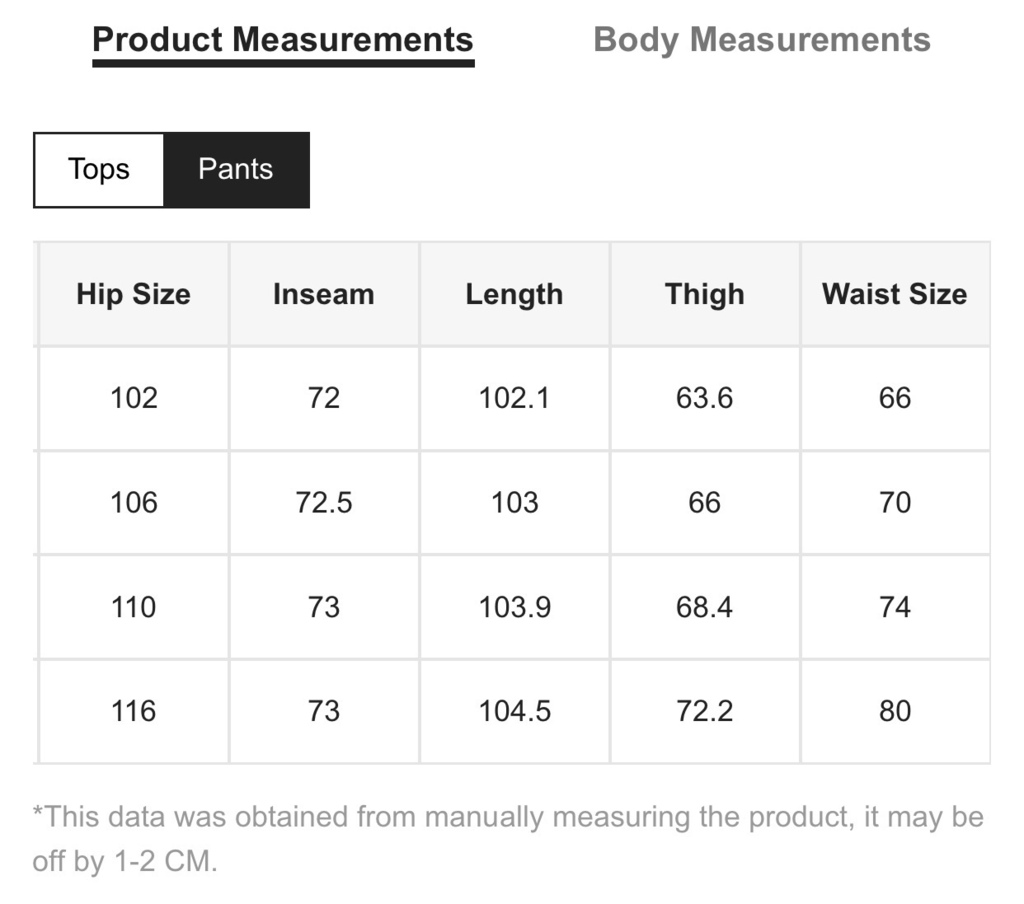Click the Inseam column header
Screen dimensions: 1024x904
(x=324, y=294)
